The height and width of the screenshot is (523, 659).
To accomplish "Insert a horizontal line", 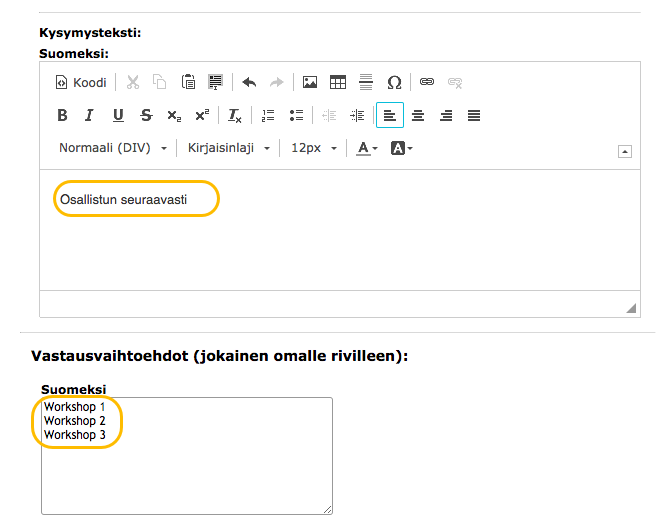I will [x=366, y=82].
